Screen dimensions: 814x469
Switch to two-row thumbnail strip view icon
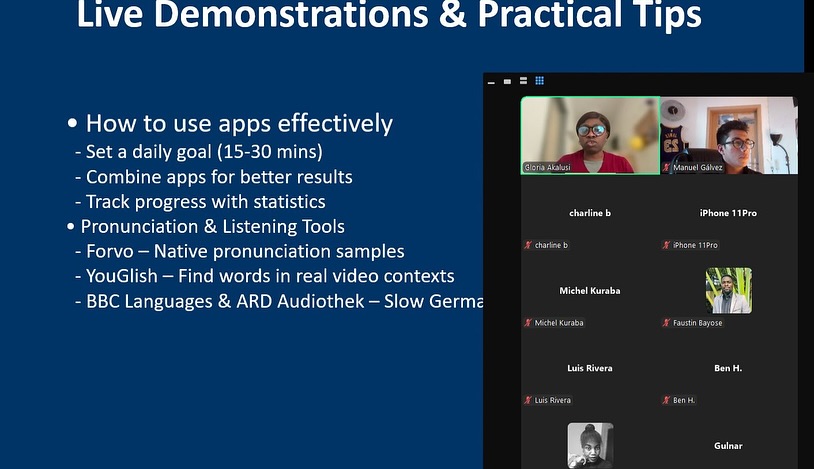click(x=523, y=81)
